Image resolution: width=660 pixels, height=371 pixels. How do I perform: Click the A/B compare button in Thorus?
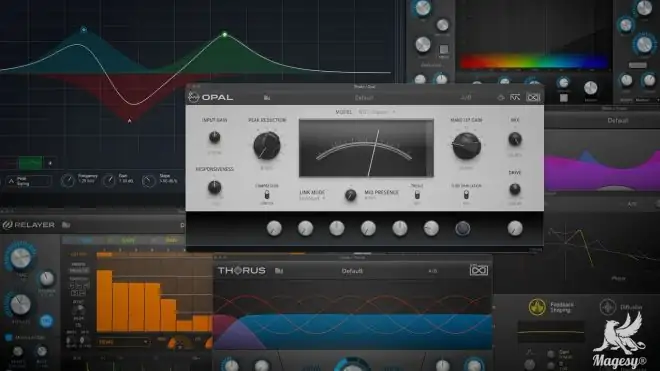(x=432, y=271)
